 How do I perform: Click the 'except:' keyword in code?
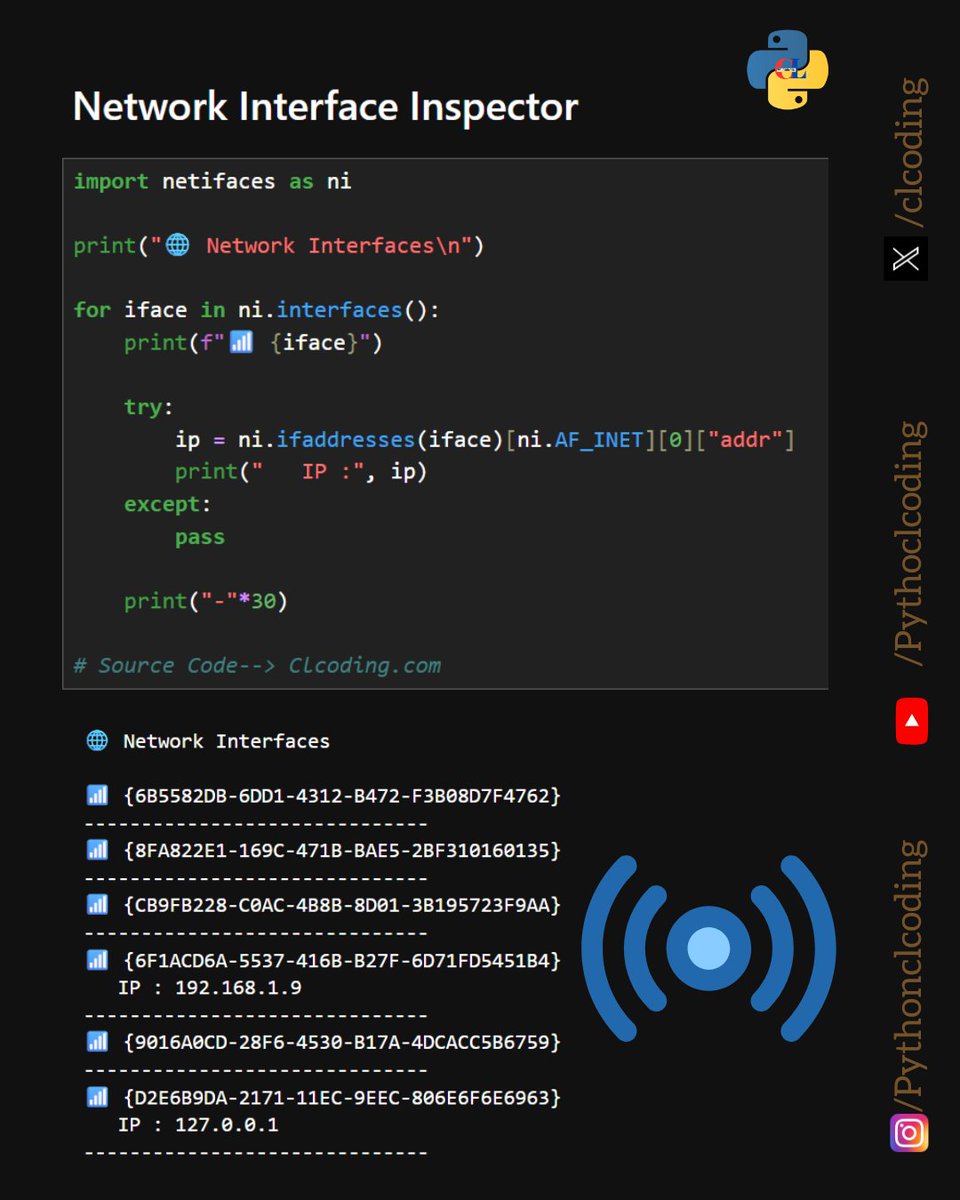[x=168, y=504]
